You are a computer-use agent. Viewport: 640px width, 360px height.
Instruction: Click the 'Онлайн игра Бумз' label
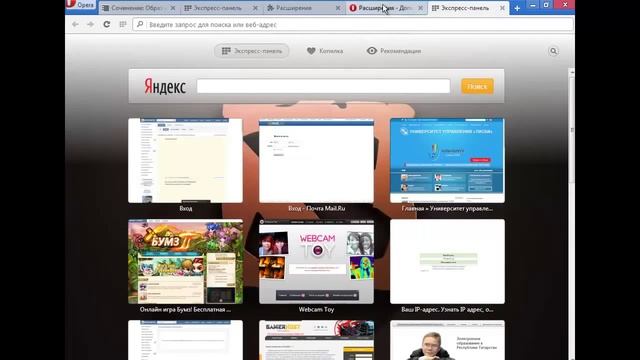185,309
